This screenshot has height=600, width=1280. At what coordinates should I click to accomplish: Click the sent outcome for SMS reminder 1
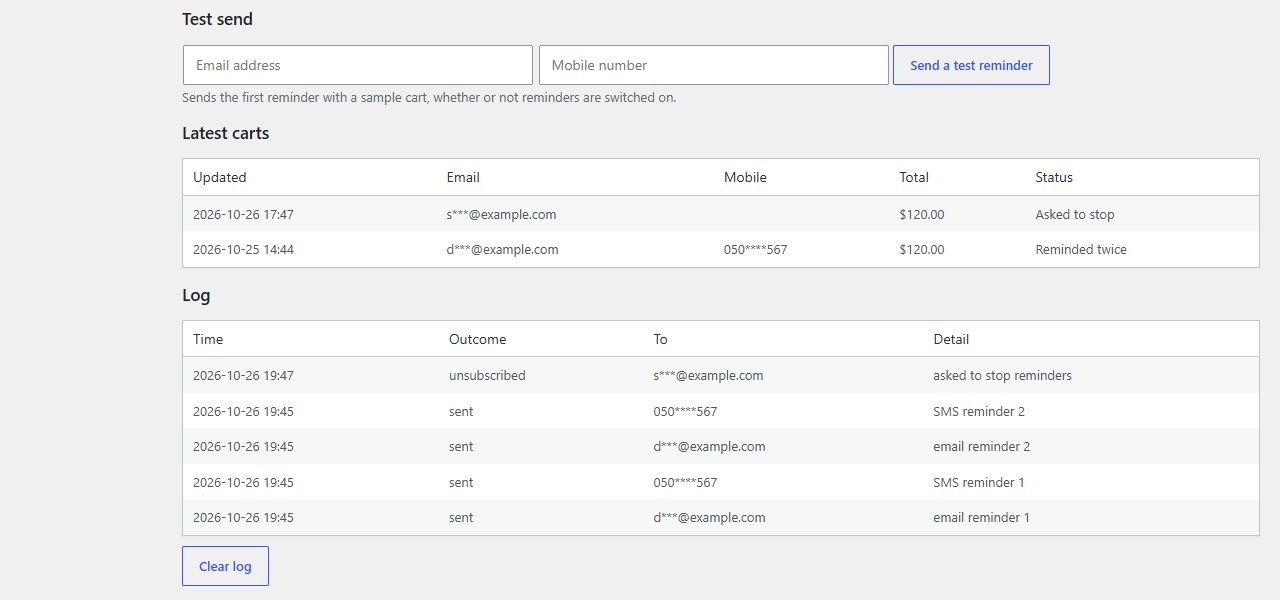tap(461, 482)
